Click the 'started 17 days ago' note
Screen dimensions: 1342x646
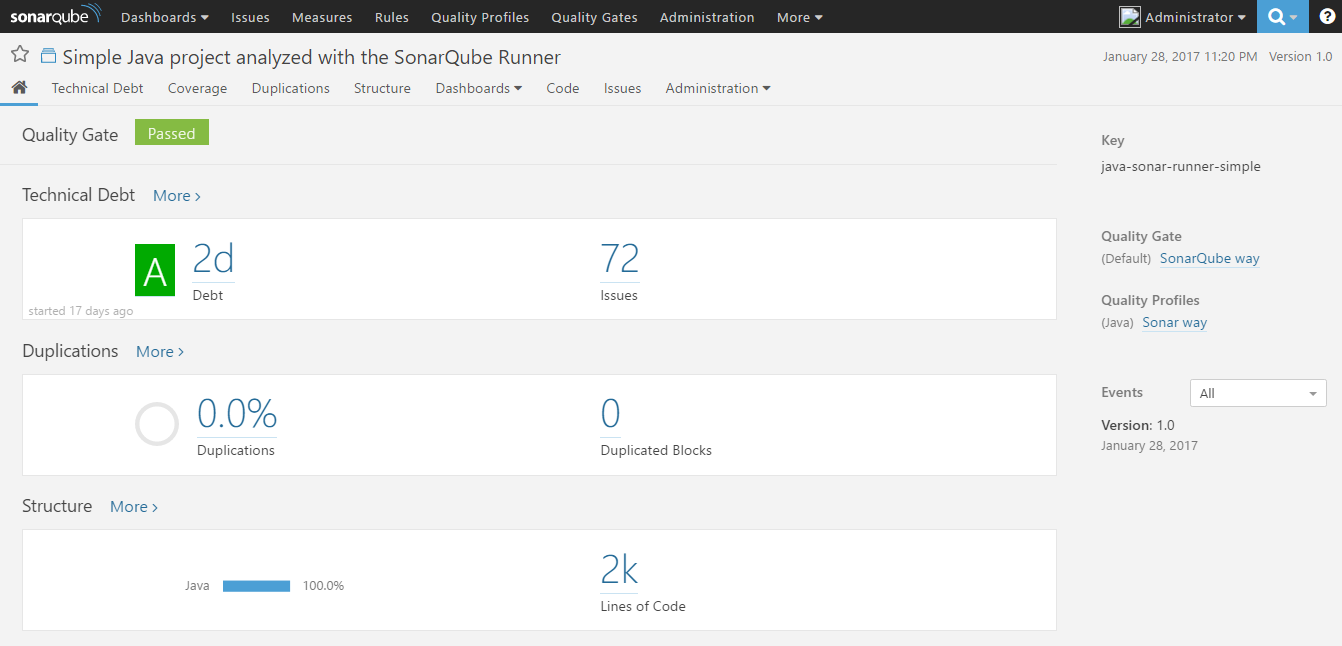pos(81,311)
